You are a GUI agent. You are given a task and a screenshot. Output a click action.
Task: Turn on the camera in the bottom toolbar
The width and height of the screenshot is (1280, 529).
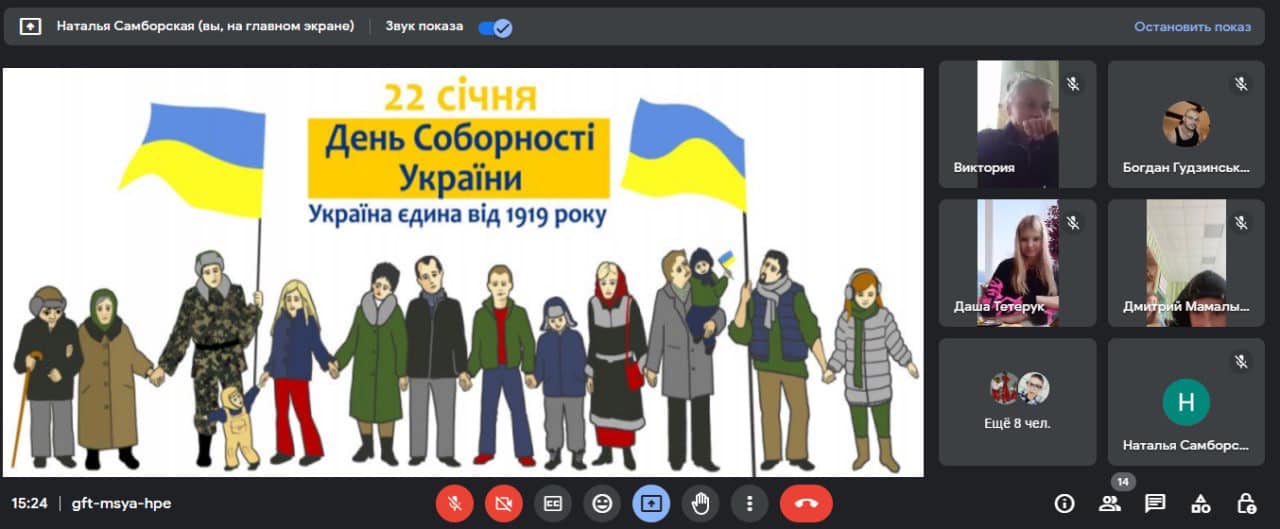(x=504, y=504)
